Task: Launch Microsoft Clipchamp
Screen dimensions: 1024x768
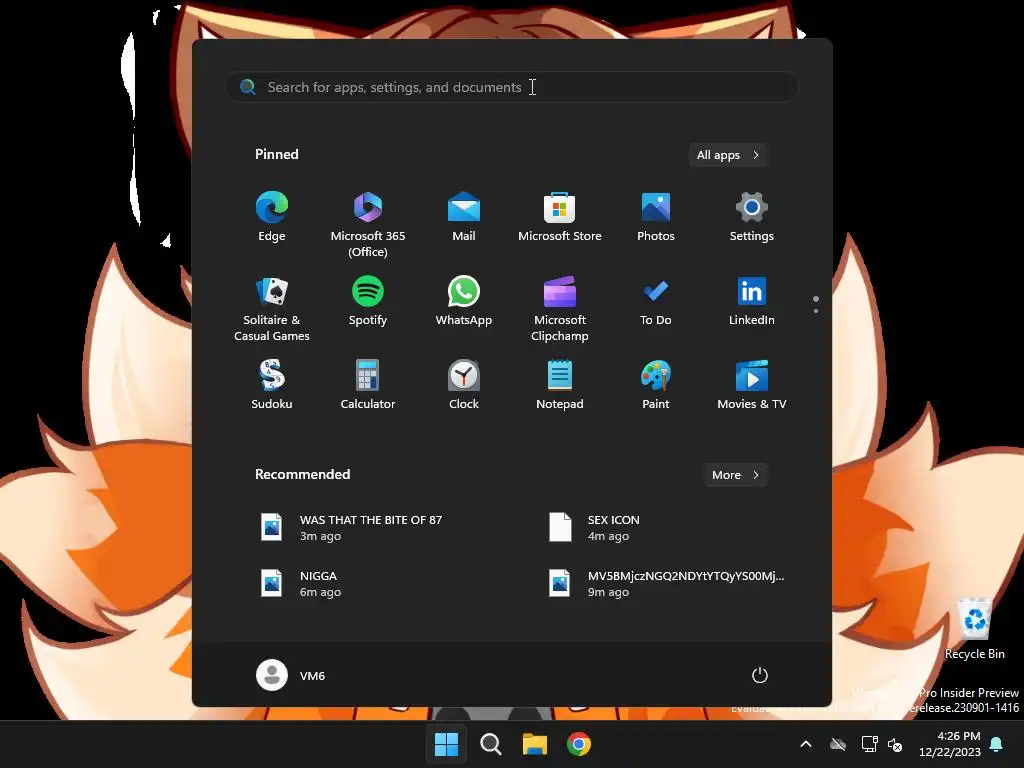Action: point(560,308)
